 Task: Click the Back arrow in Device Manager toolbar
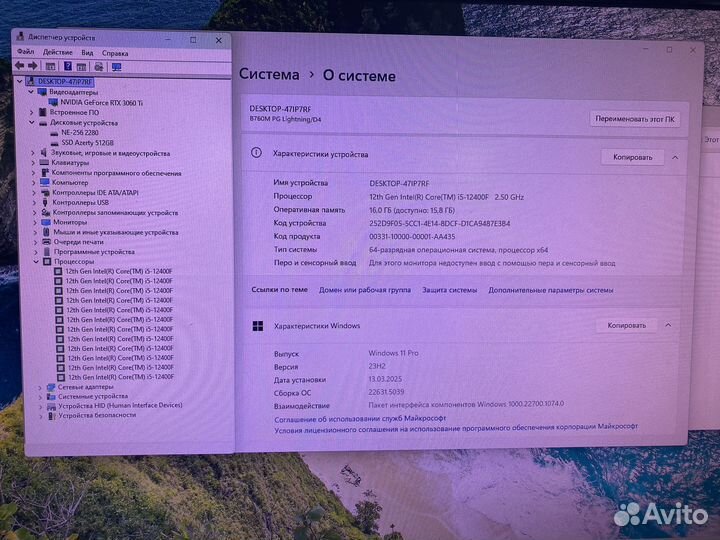pos(19,66)
